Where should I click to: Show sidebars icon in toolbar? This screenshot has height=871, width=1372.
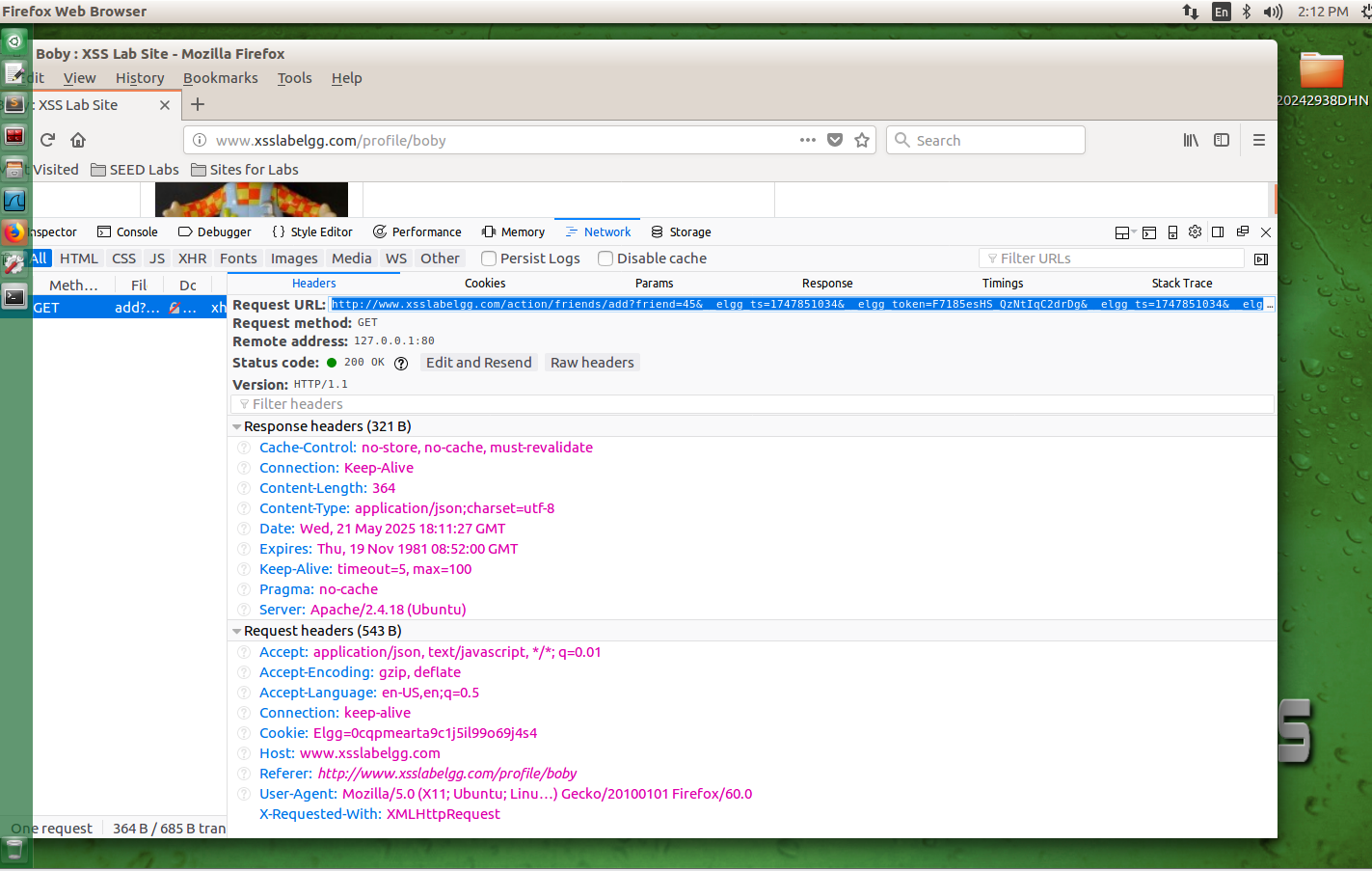pos(1222,140)
